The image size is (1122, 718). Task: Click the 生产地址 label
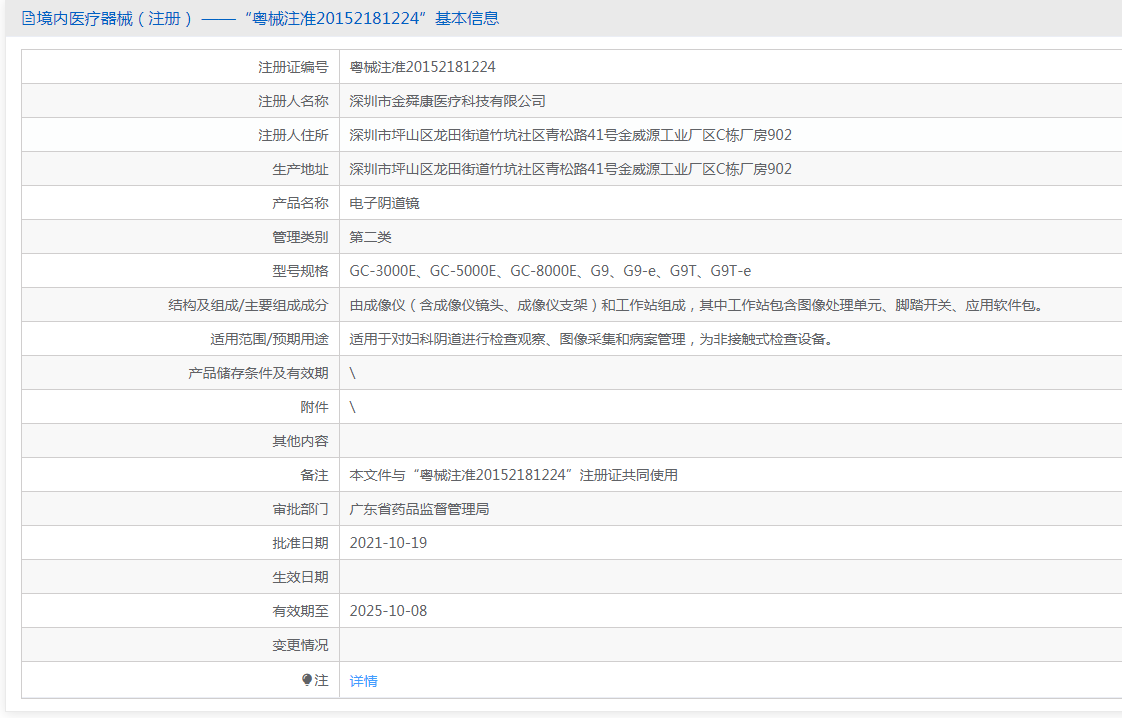[301, 169]
